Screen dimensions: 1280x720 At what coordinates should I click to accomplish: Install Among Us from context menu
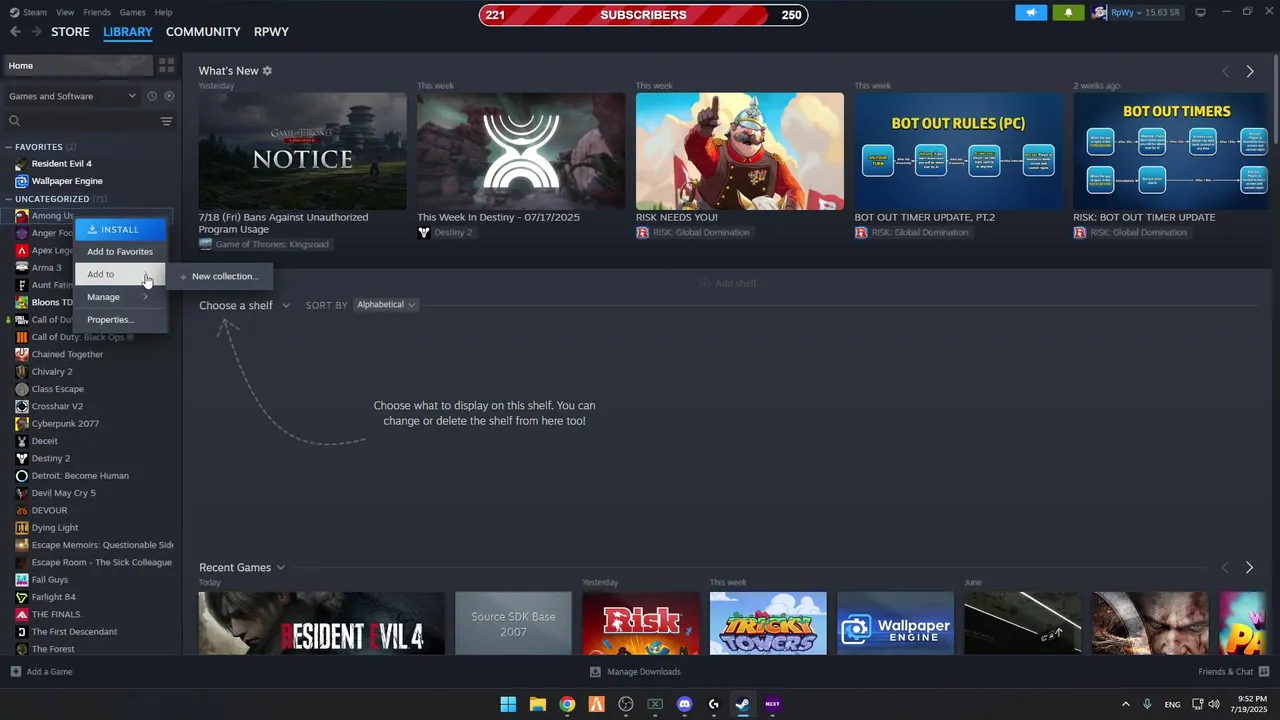tap(120, 229)
